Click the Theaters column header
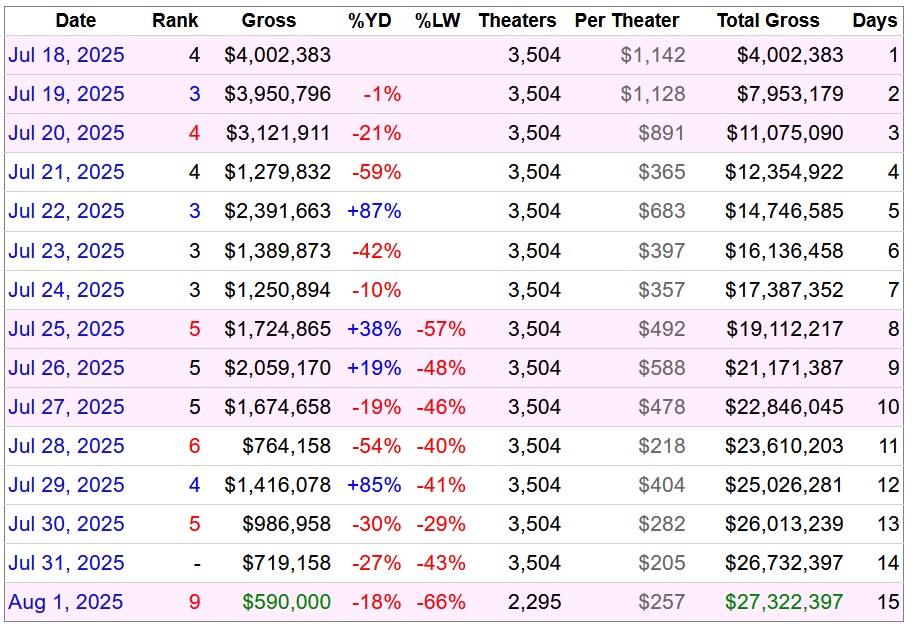The width and height of the screenshot is (914, 632). coord(518,21)
